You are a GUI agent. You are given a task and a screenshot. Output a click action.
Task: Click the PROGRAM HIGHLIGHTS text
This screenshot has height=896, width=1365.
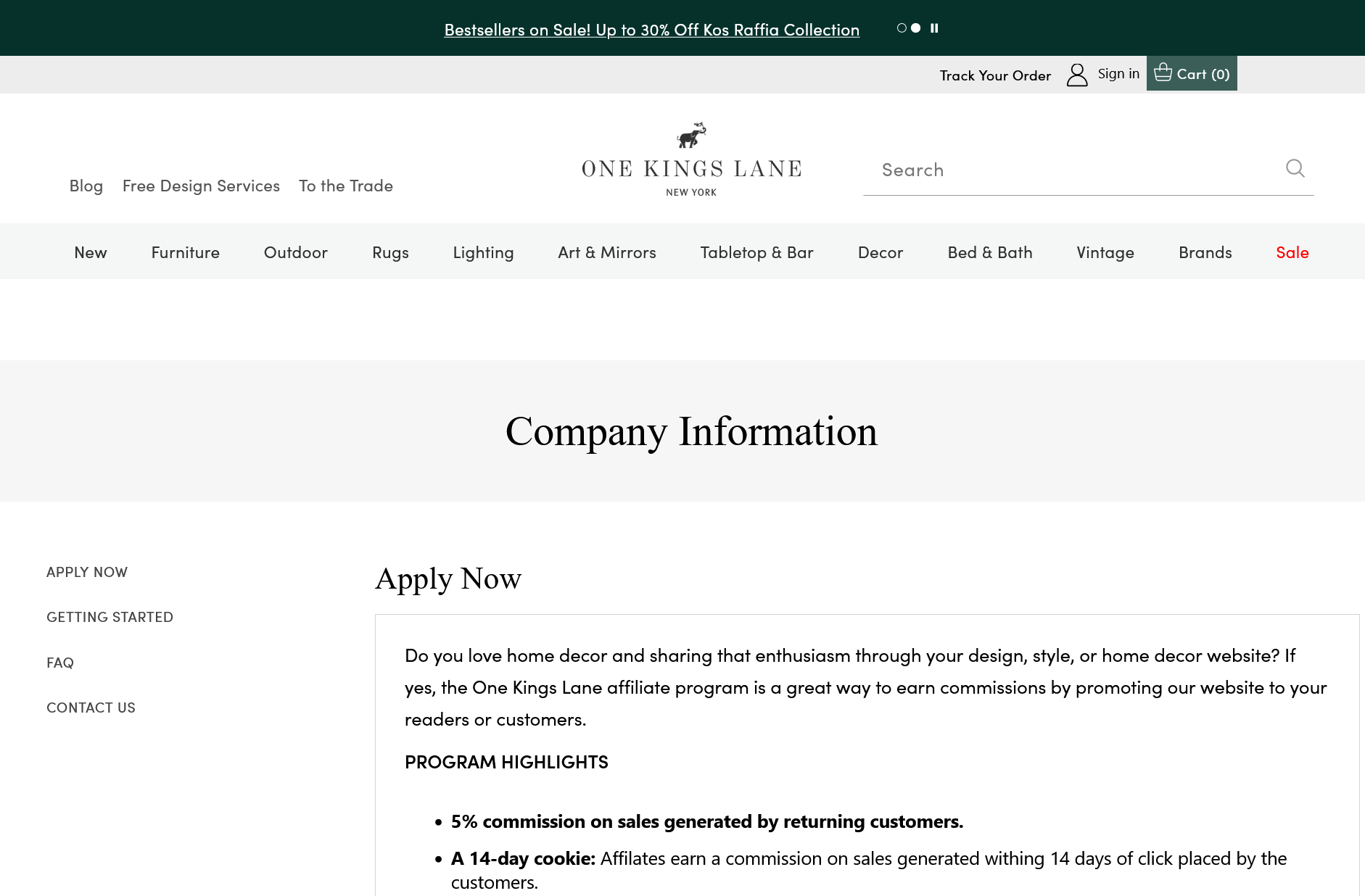pyautogui.click(x=506, y=762)
